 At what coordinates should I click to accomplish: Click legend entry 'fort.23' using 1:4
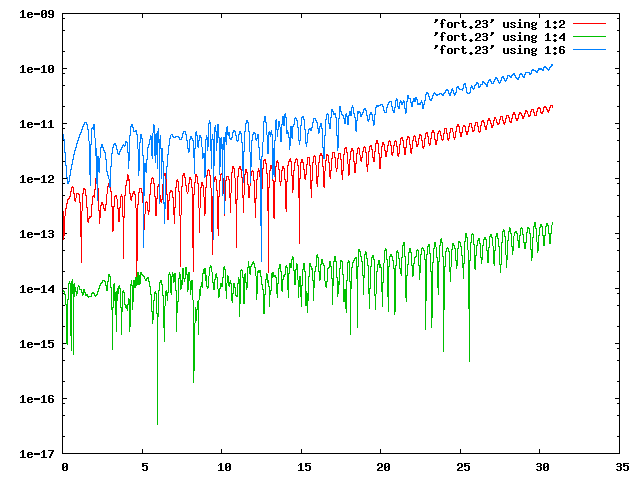(500, 37)
